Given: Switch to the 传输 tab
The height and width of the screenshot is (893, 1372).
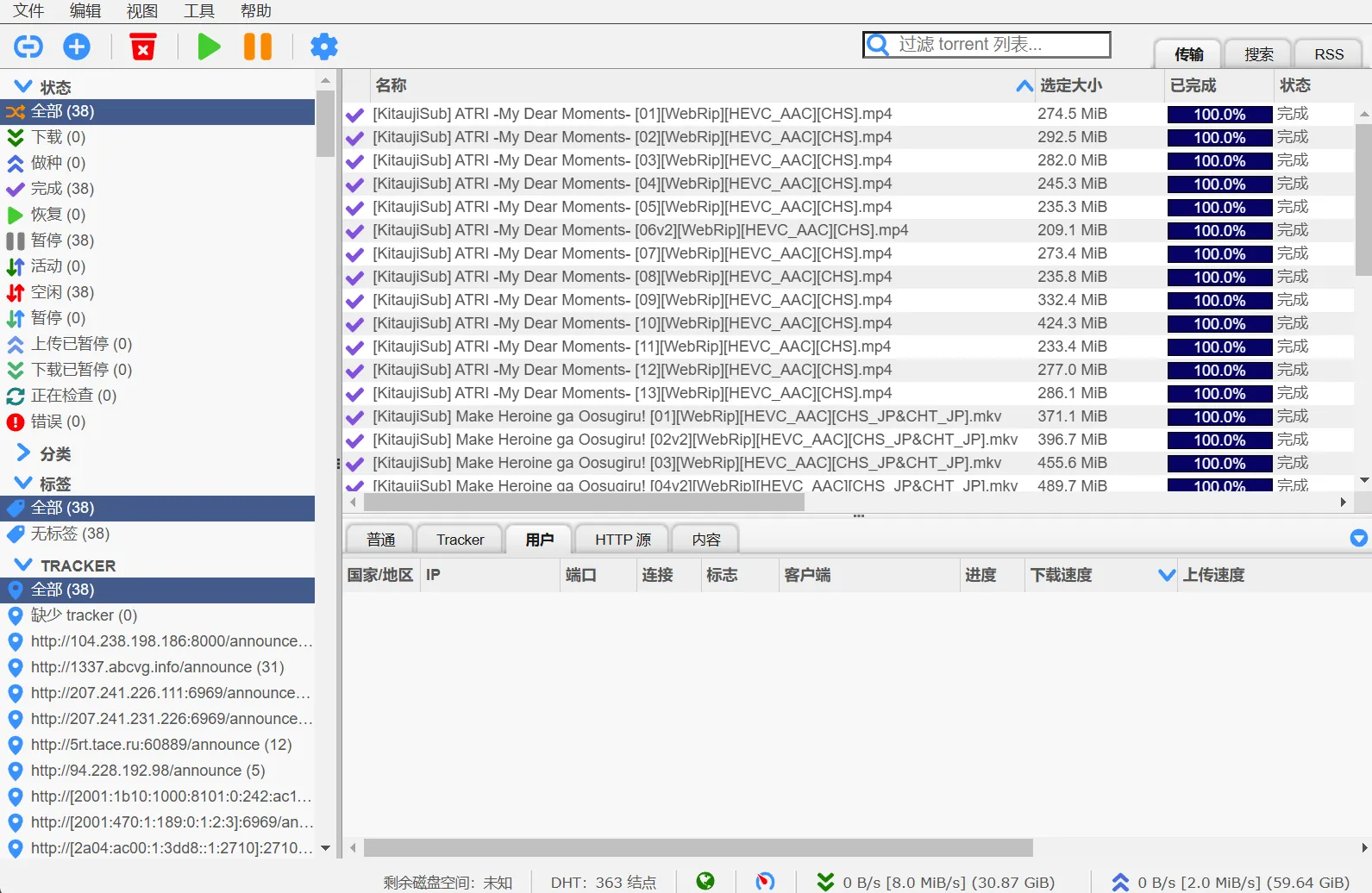Looking at the screenshot, I should pyautogui.click(x=1188, y=54).
